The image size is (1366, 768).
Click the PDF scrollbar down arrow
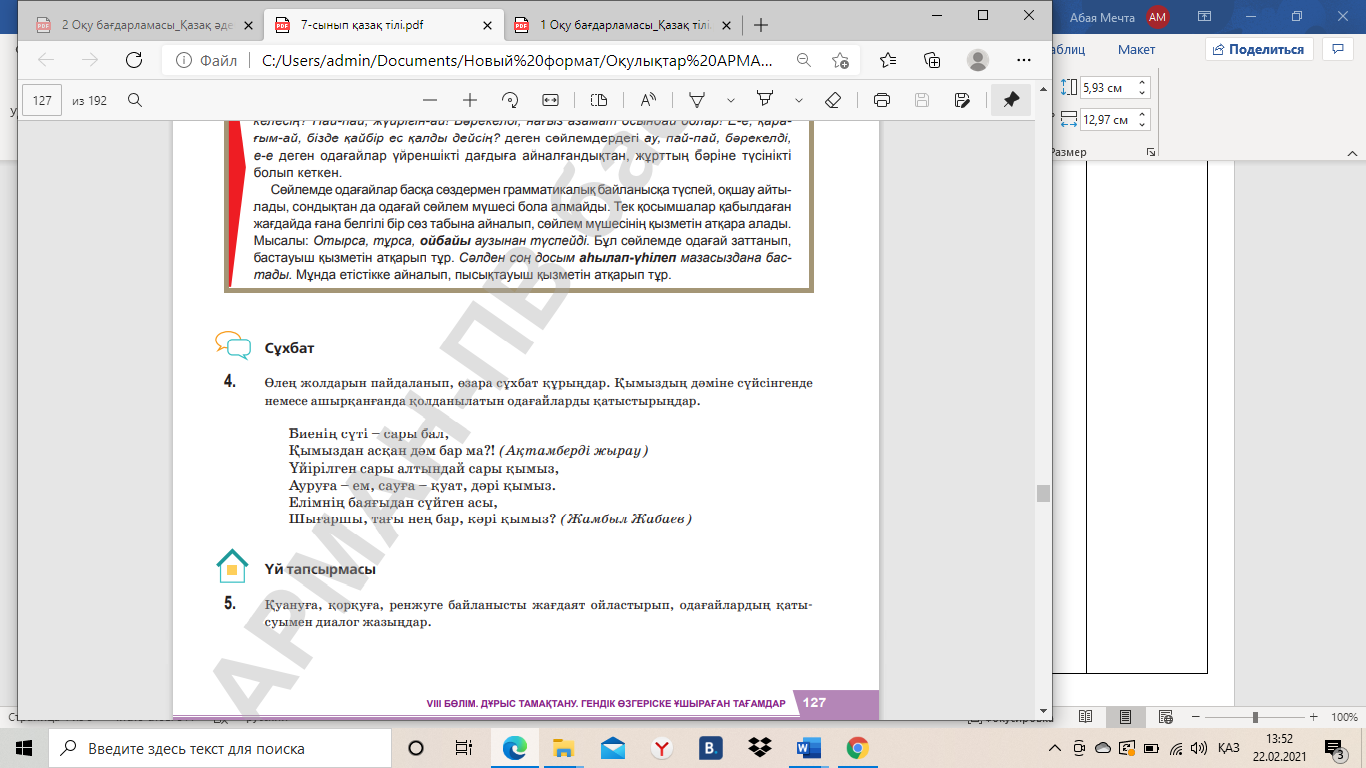(1043, 711)
